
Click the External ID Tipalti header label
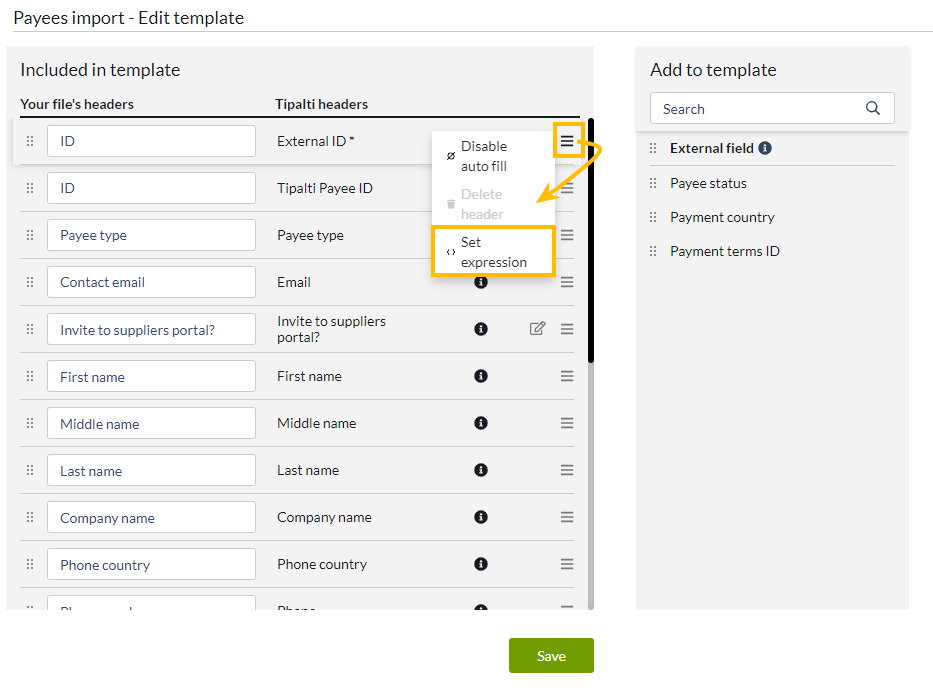[x=315, y=141]
